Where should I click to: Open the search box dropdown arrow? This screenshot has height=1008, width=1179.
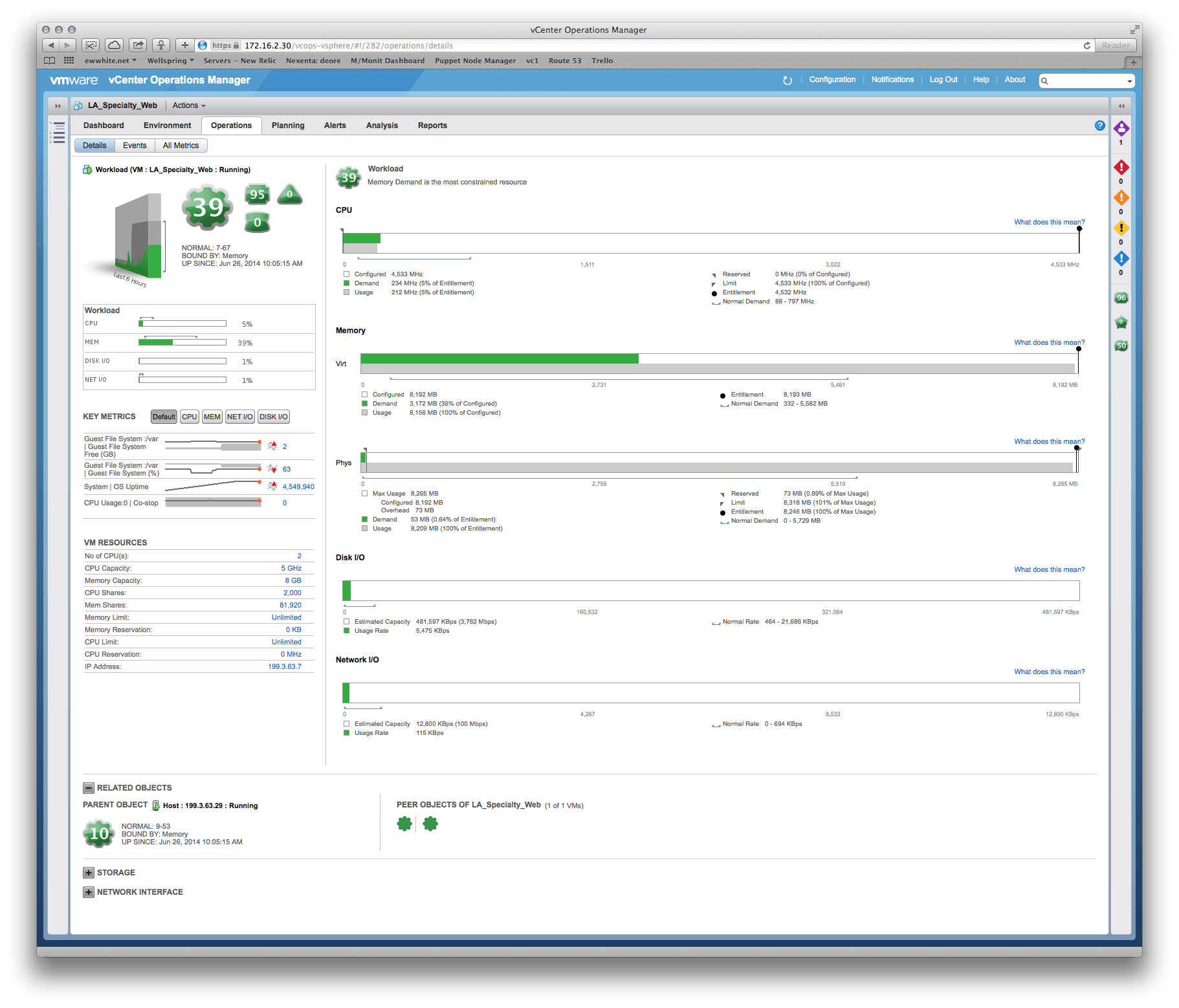tap(1130, 81)
